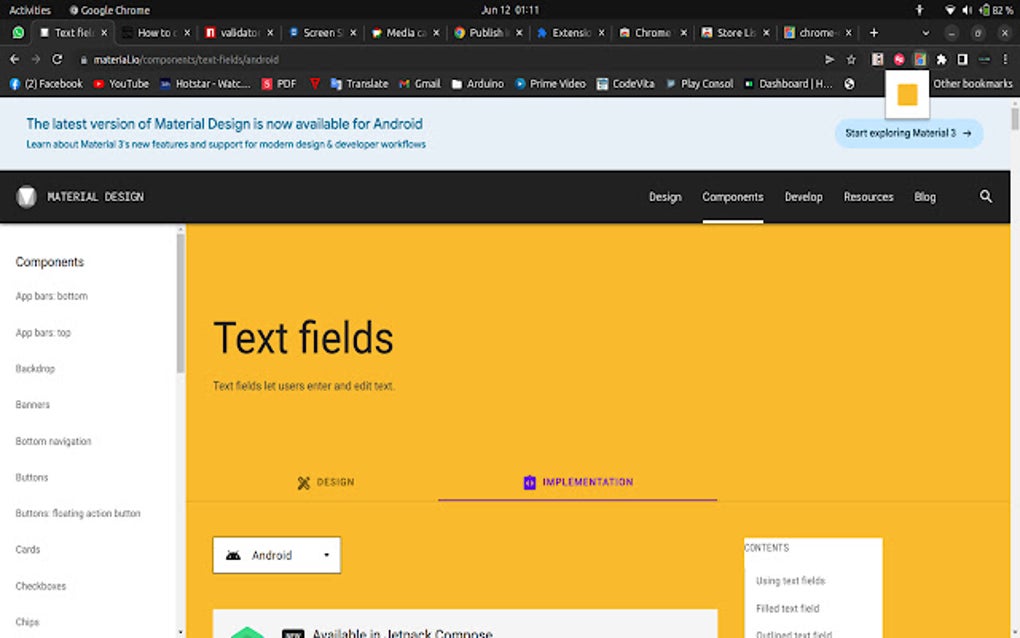Click the Android robot icon in platform selector
The width and height of the screenshot is (1020, 638).
click(x=231, y=555)
